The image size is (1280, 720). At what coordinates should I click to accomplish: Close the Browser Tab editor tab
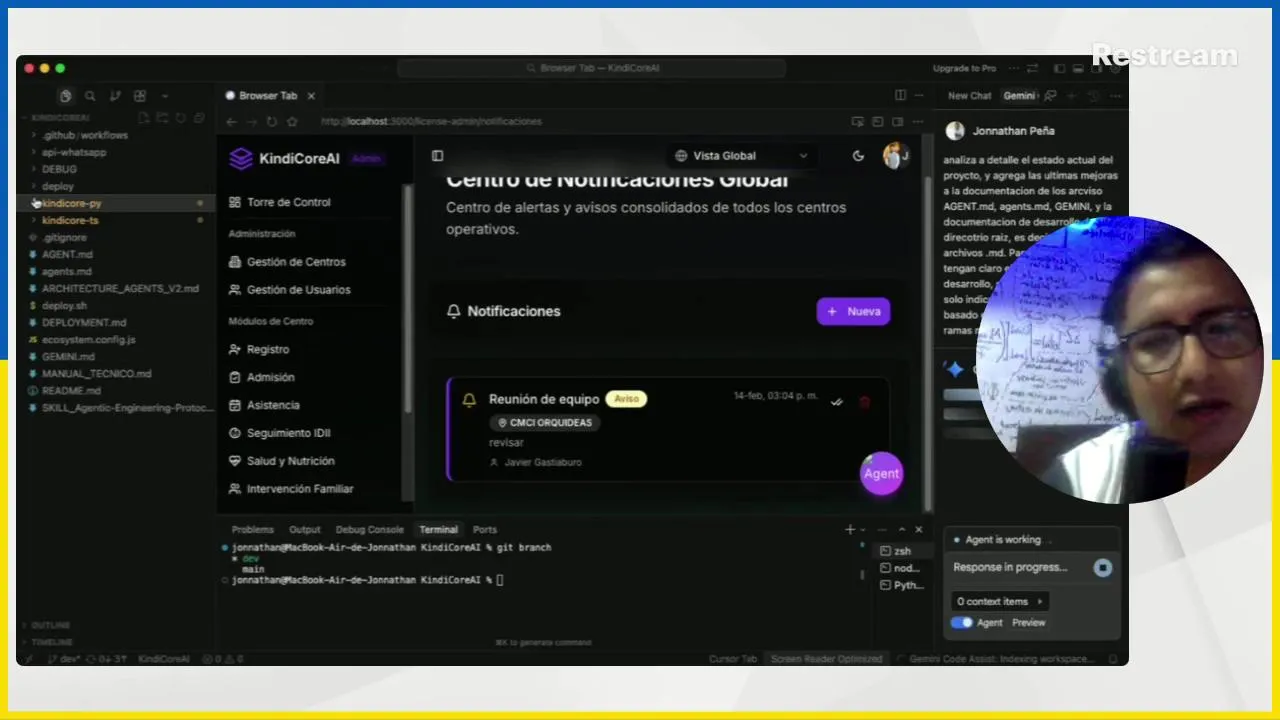[x=311, y=96]
